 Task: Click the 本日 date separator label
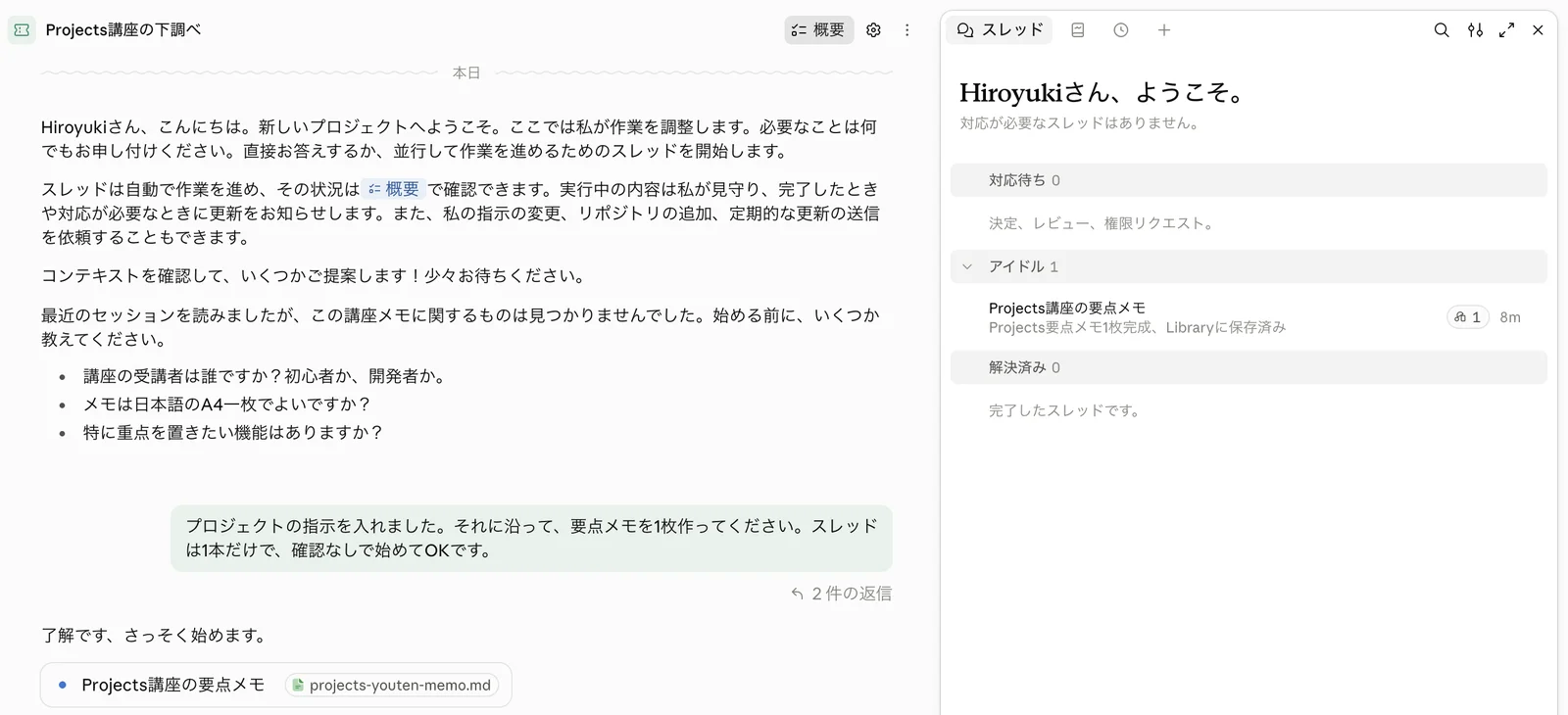tap(466, 72)
